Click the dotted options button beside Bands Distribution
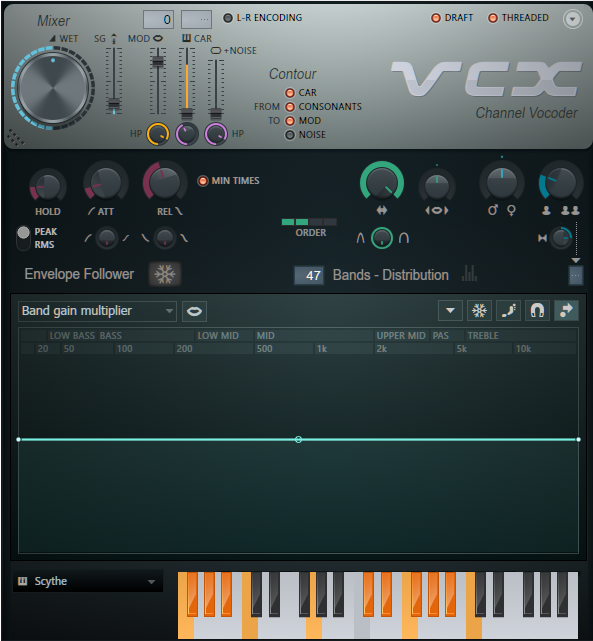Viewport: 593px width, 641px height. (x=575, y=276)
